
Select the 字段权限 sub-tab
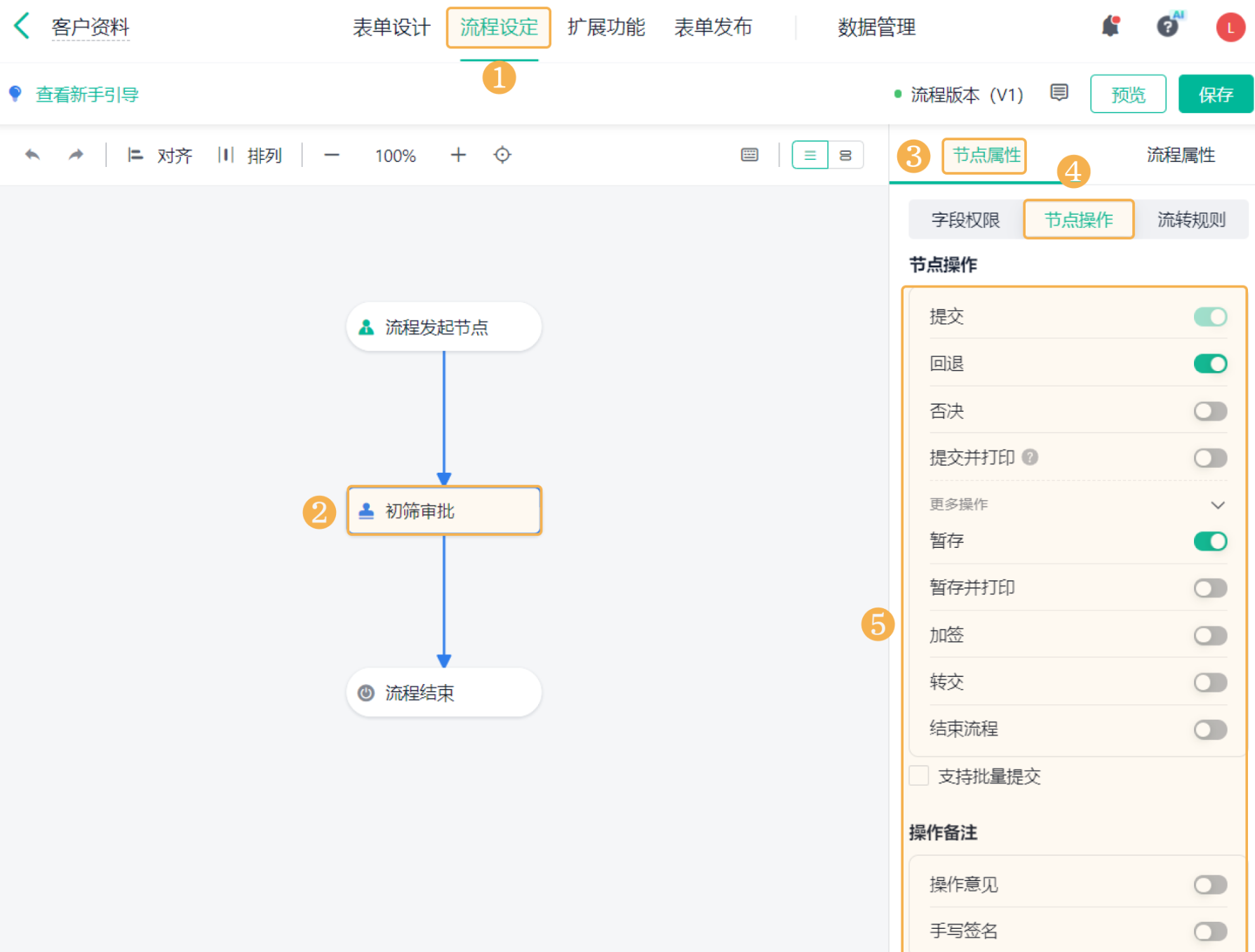click(x=965, y=220)
